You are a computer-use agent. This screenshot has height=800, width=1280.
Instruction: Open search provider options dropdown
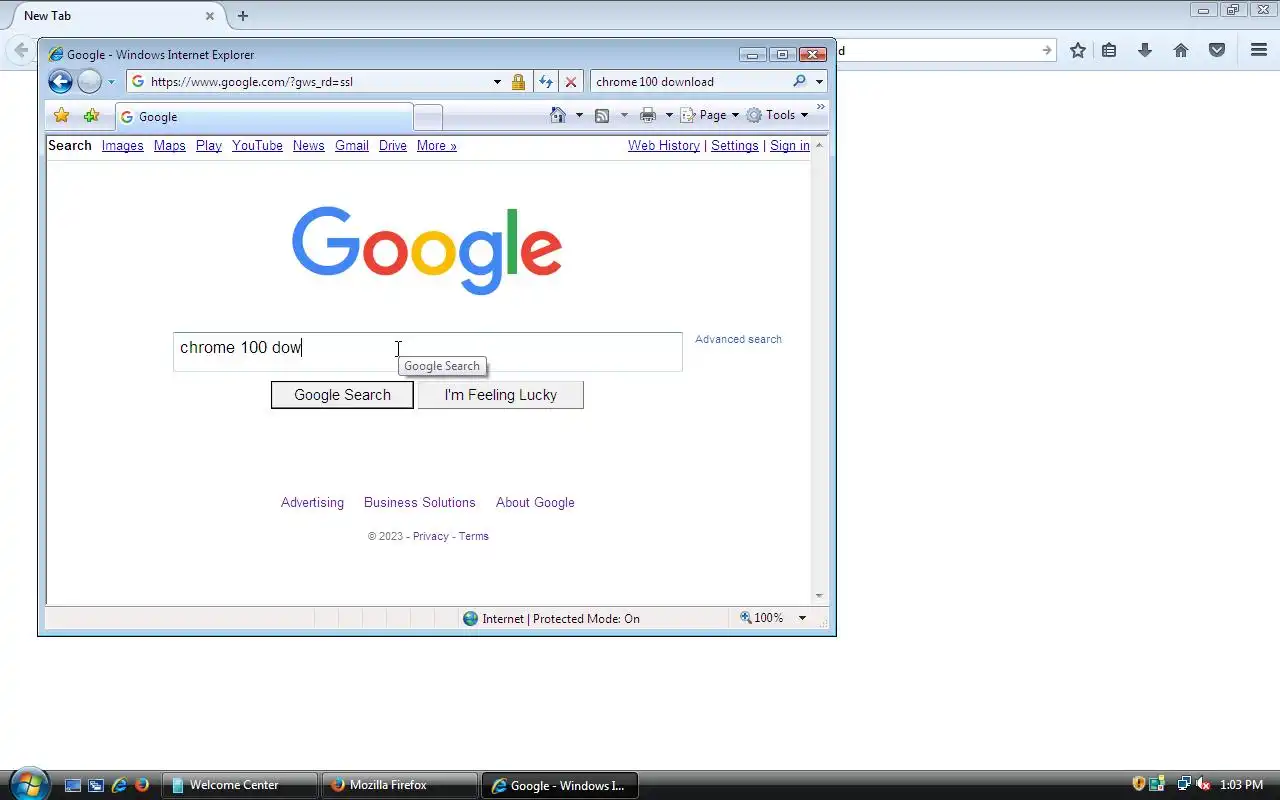click(x=819, y=82)
